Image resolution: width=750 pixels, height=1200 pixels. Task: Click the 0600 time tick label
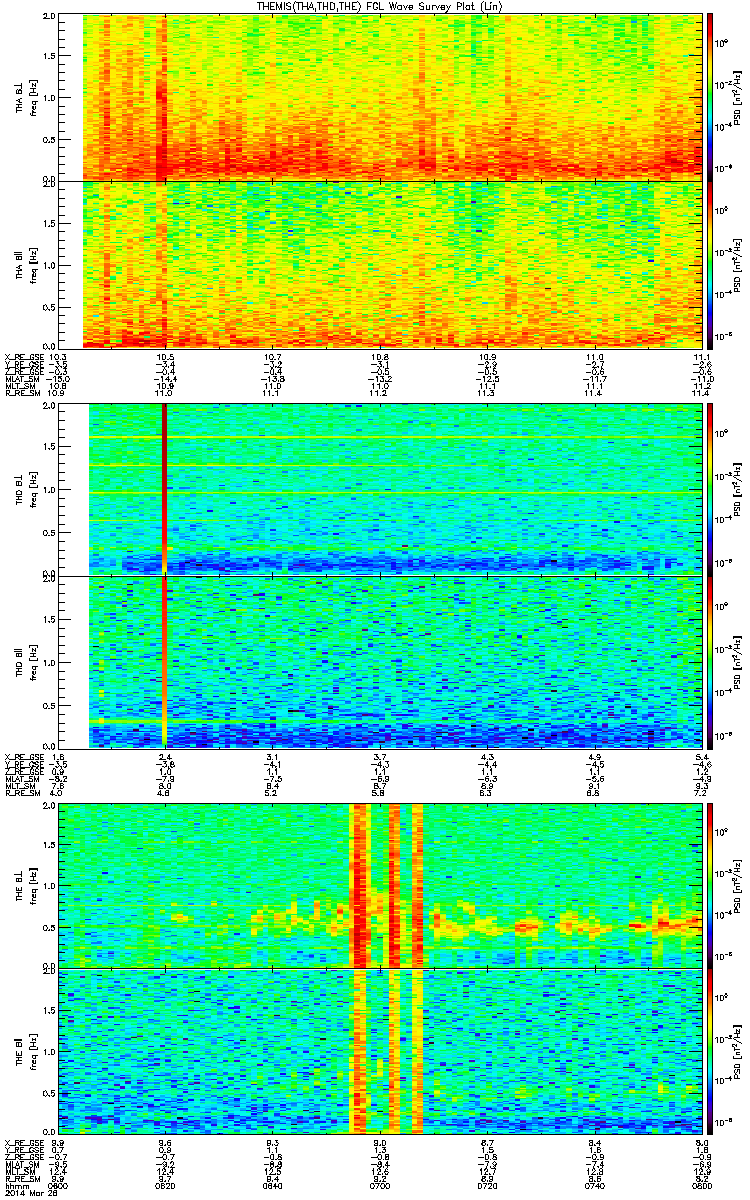pyautogui.click(x=58, y=1184)
